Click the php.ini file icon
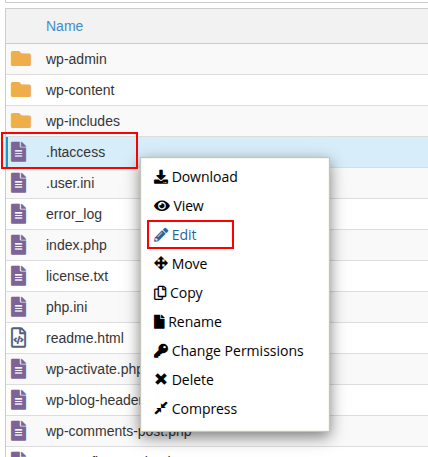Viewport: 428px width, 457px height. point(19,307)
